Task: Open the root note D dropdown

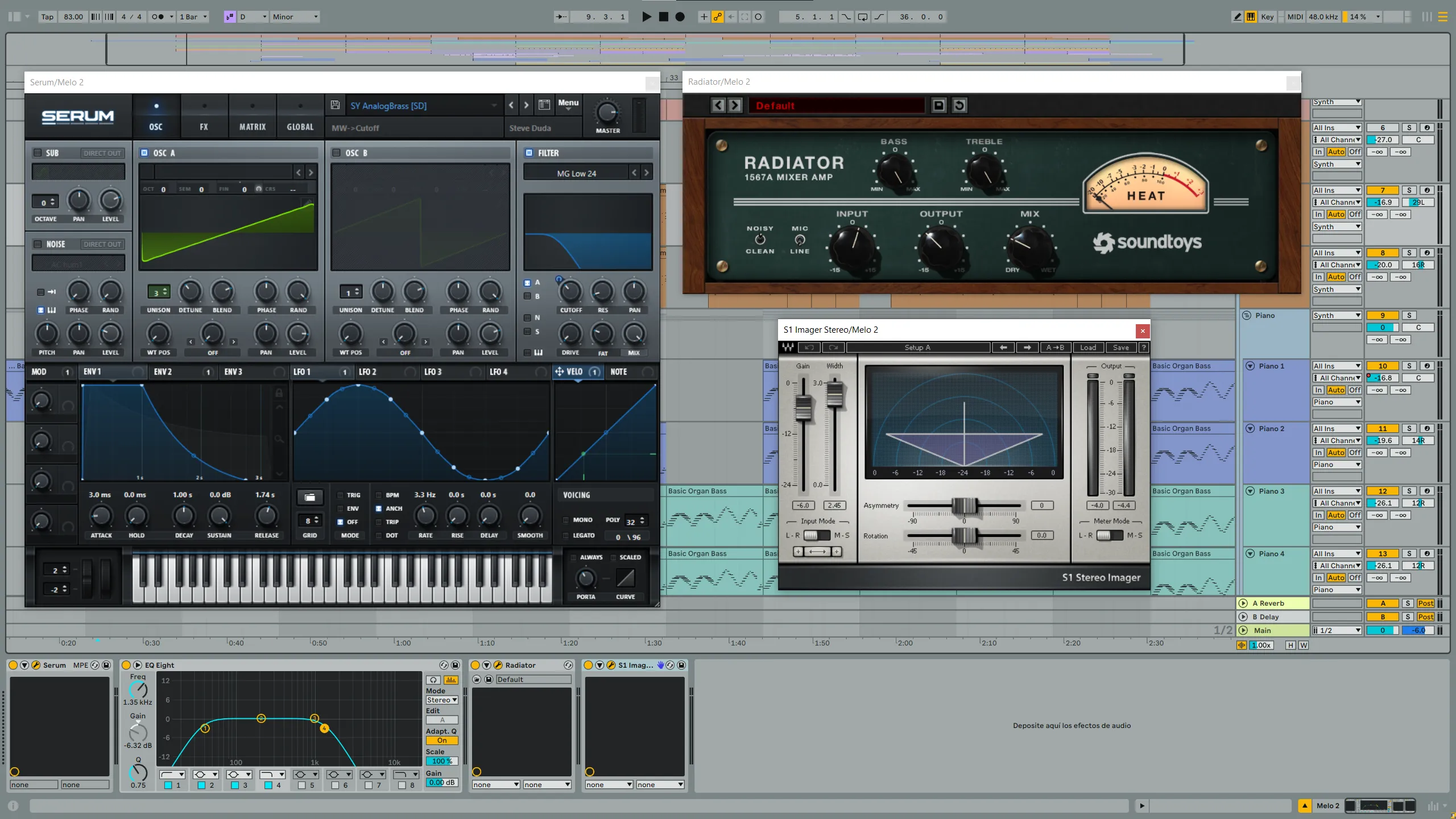Action: coord(253,17)
